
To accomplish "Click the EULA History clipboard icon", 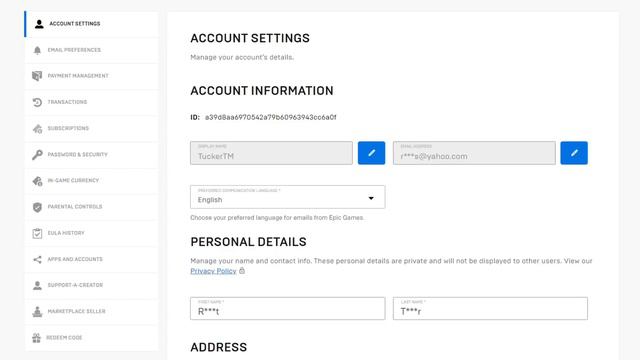I will (37, 233).
